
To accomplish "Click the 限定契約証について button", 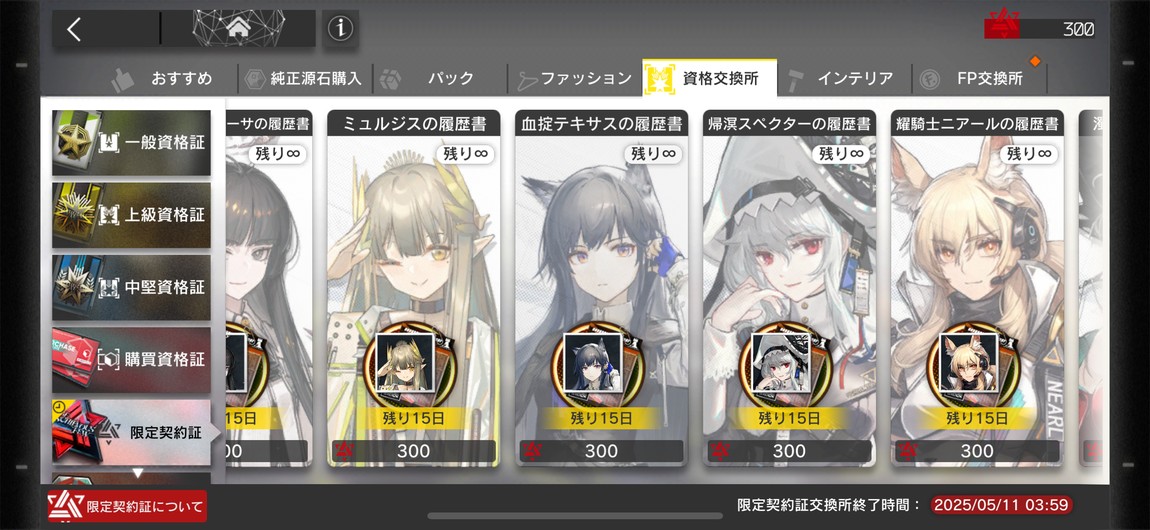I will pos(126,507).
